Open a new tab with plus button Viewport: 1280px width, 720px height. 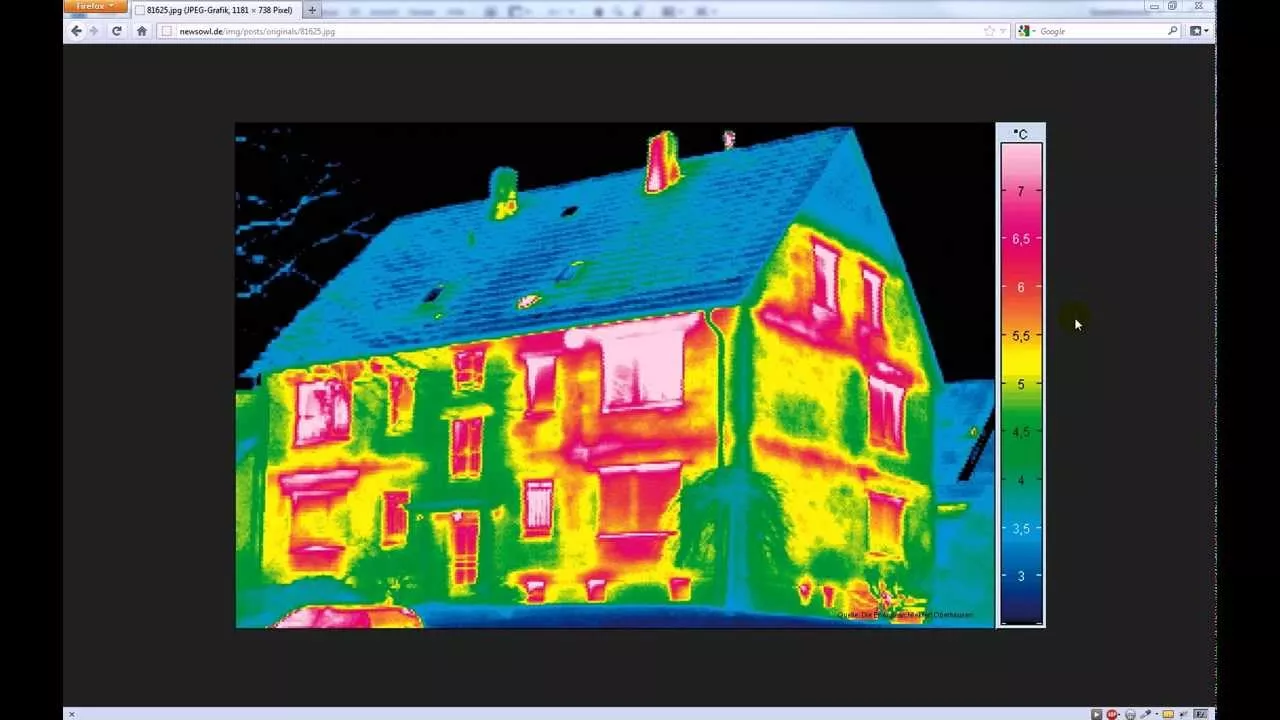(312, 10)
